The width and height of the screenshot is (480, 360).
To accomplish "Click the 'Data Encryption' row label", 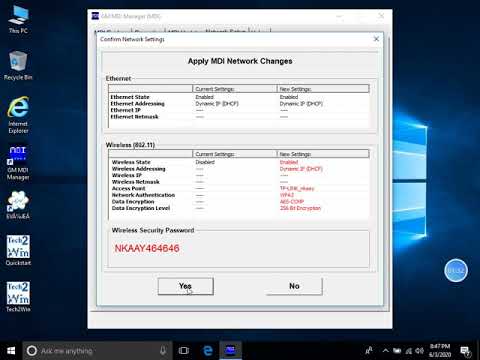I will click(x=133, y=202).
